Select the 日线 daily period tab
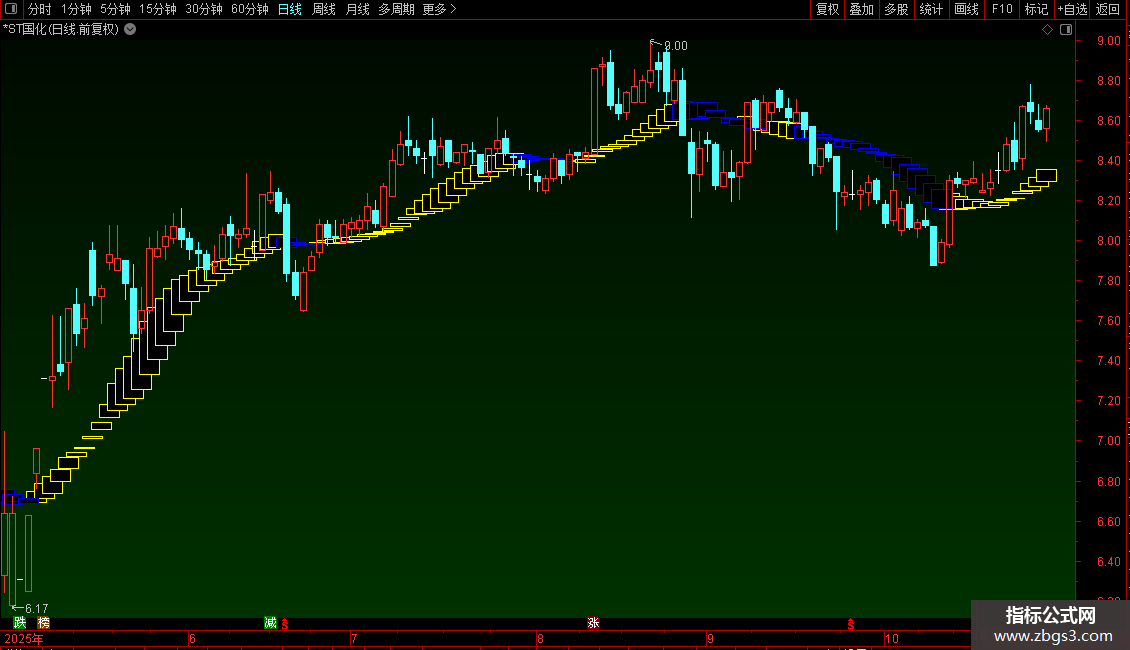 pyautogui.click(x=290, y=9)
